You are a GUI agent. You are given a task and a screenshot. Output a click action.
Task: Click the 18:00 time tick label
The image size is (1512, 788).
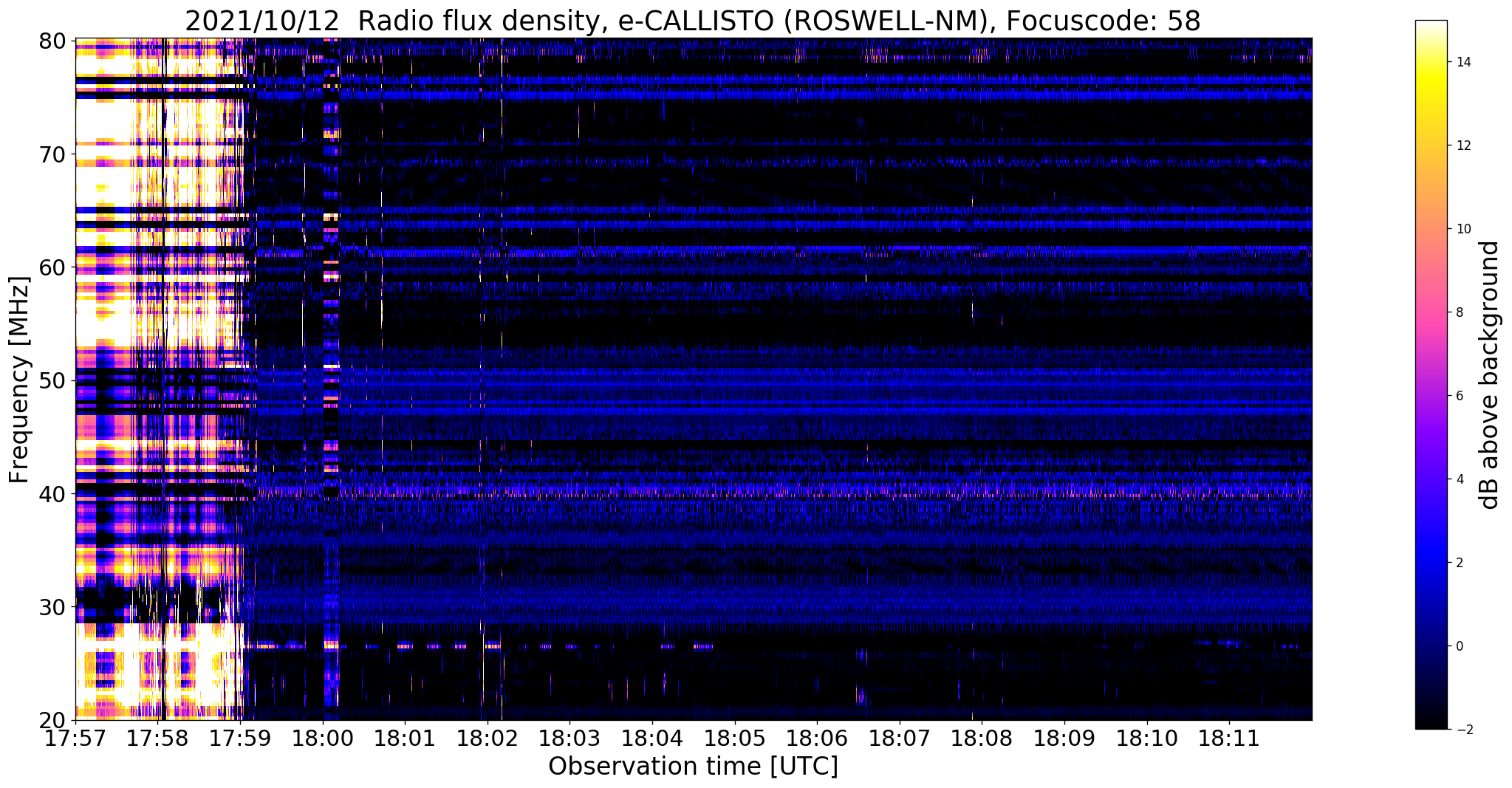323,738
